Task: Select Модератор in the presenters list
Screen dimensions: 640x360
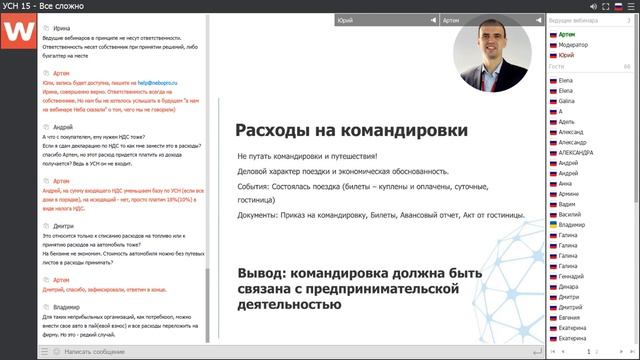Action: (x=573, y=45)
